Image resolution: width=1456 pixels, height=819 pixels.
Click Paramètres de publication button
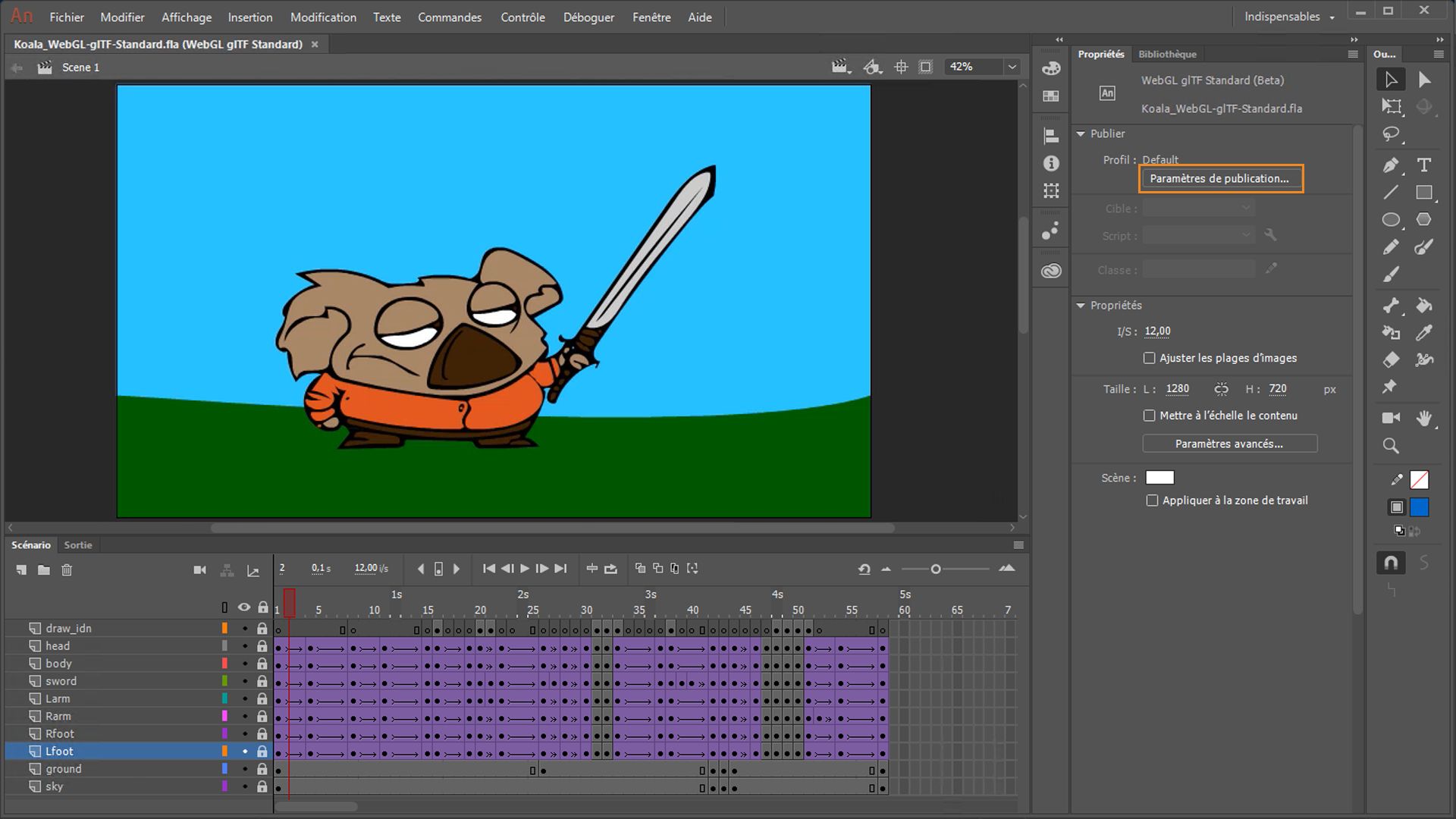tap(1219, 179)
